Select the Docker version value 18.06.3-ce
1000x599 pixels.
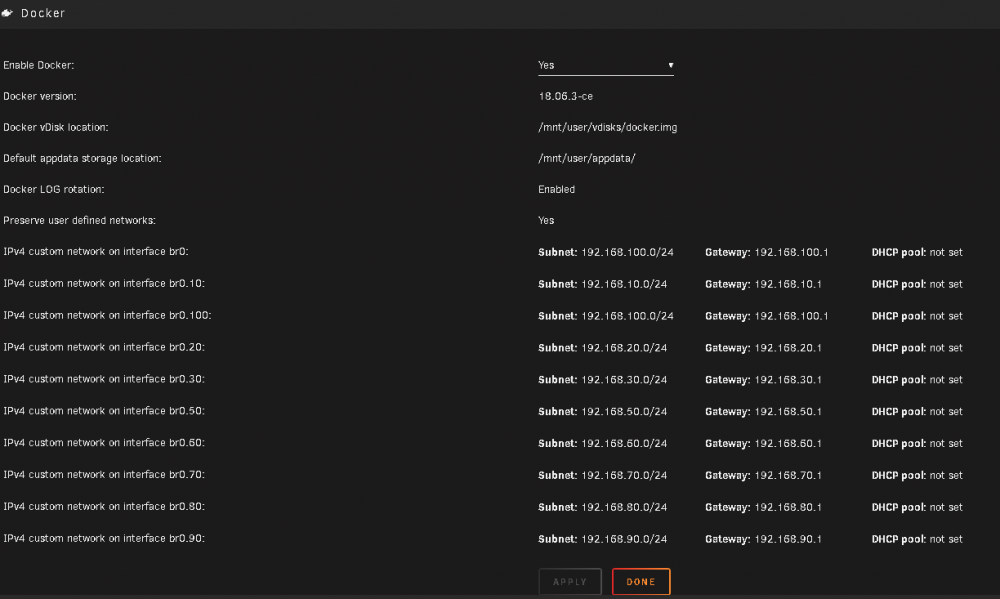[x=566, y=96]
